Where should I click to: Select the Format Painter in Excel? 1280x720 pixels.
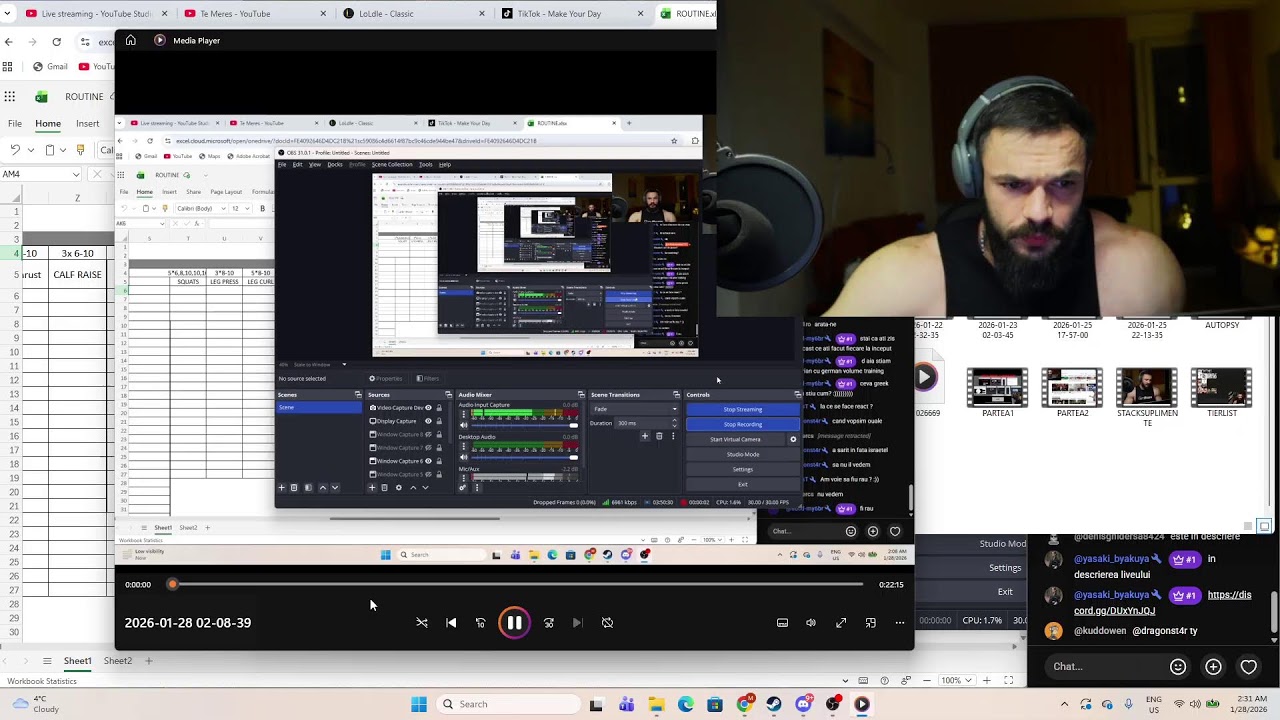tap(80, 150)
